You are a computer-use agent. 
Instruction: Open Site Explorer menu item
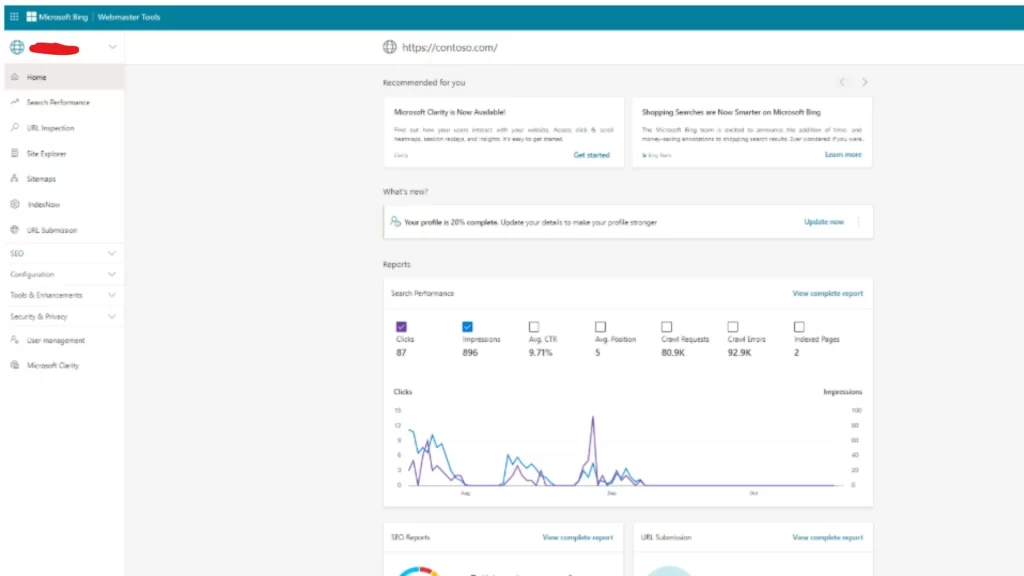64,153
